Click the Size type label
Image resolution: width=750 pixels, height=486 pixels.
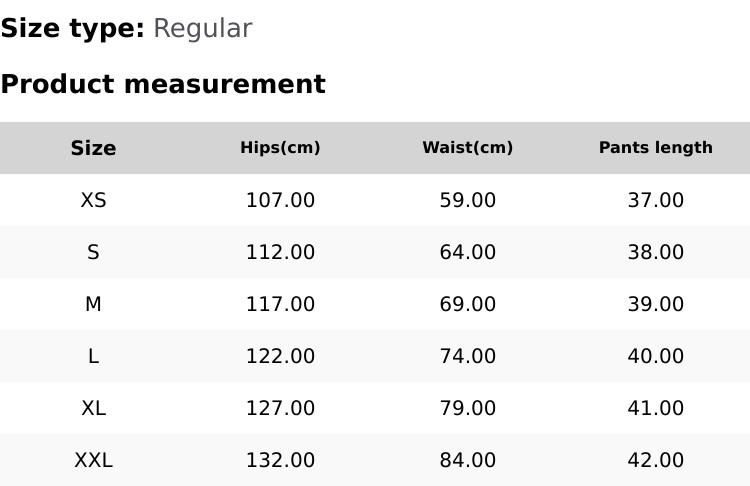click(72, 29)
